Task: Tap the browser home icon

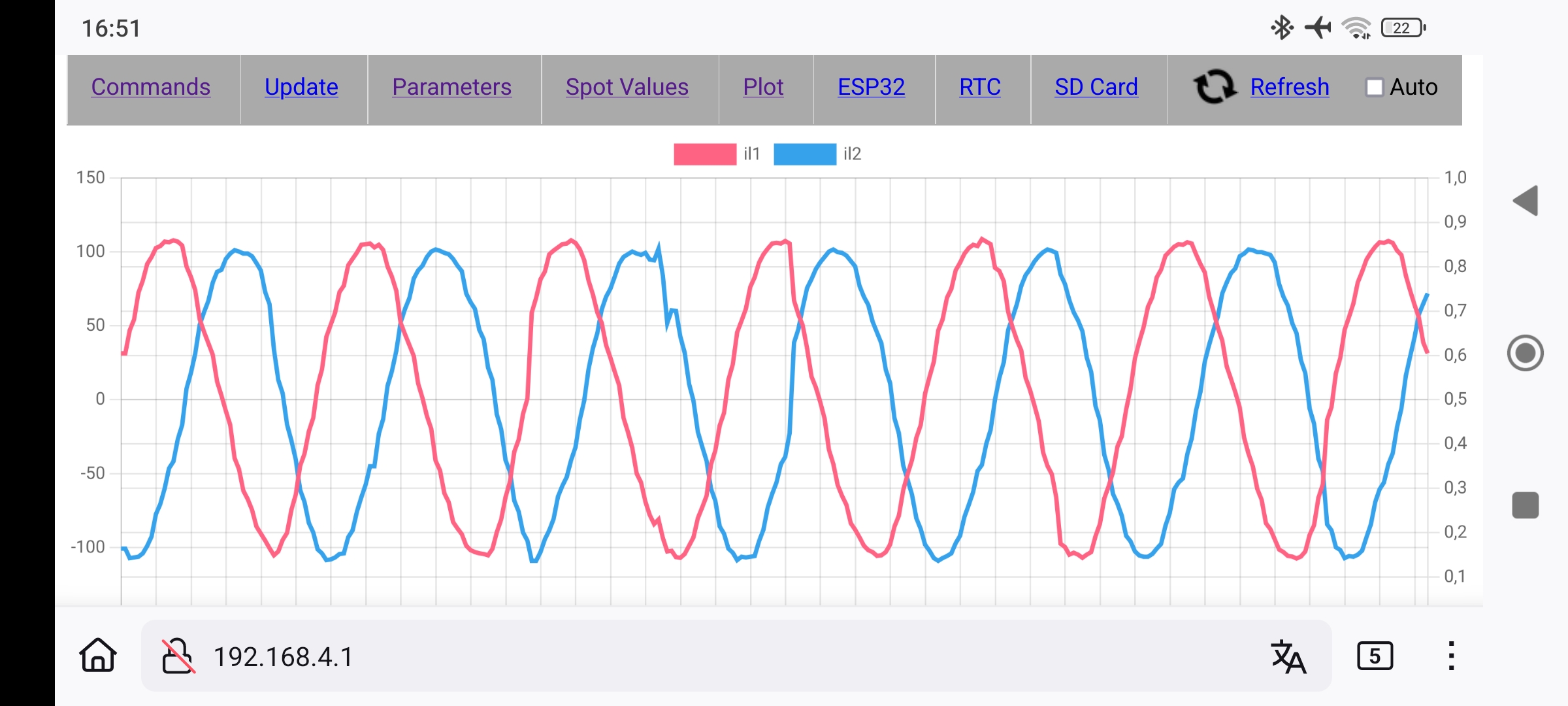Action: [x=98, y=656]
